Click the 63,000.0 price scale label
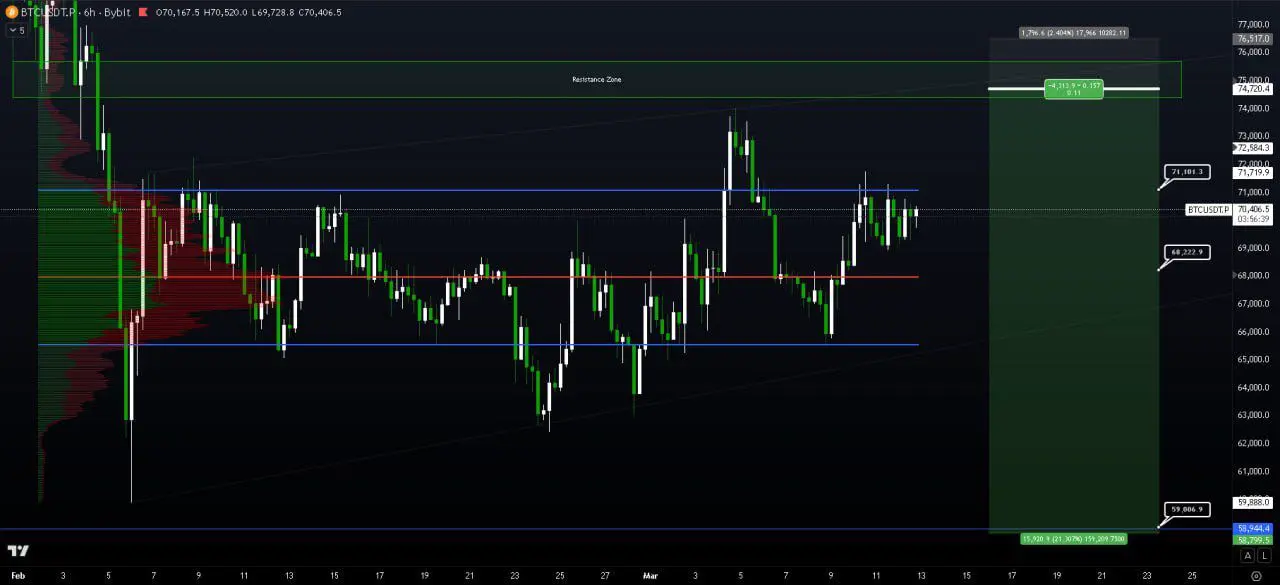Image resolution: width=1280 pixels, height=585 pixels. pyautogui.click(x=1253, y=415)
